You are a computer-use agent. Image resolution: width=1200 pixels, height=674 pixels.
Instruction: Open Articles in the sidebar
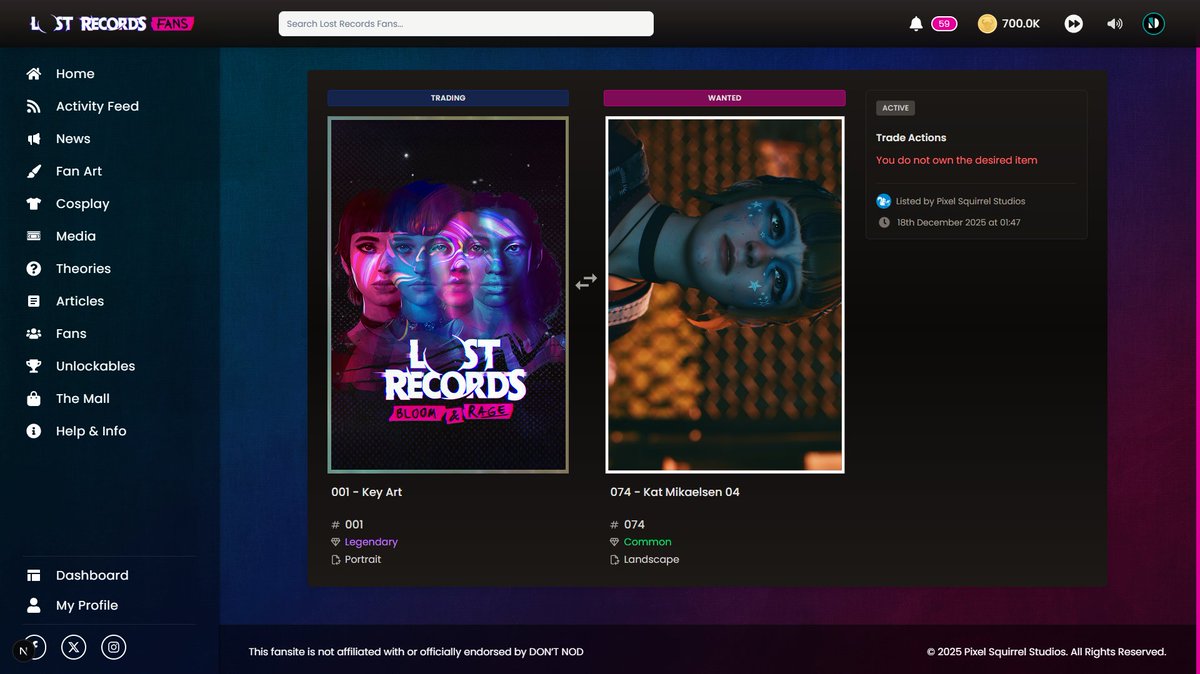click(x=66, y=301)
